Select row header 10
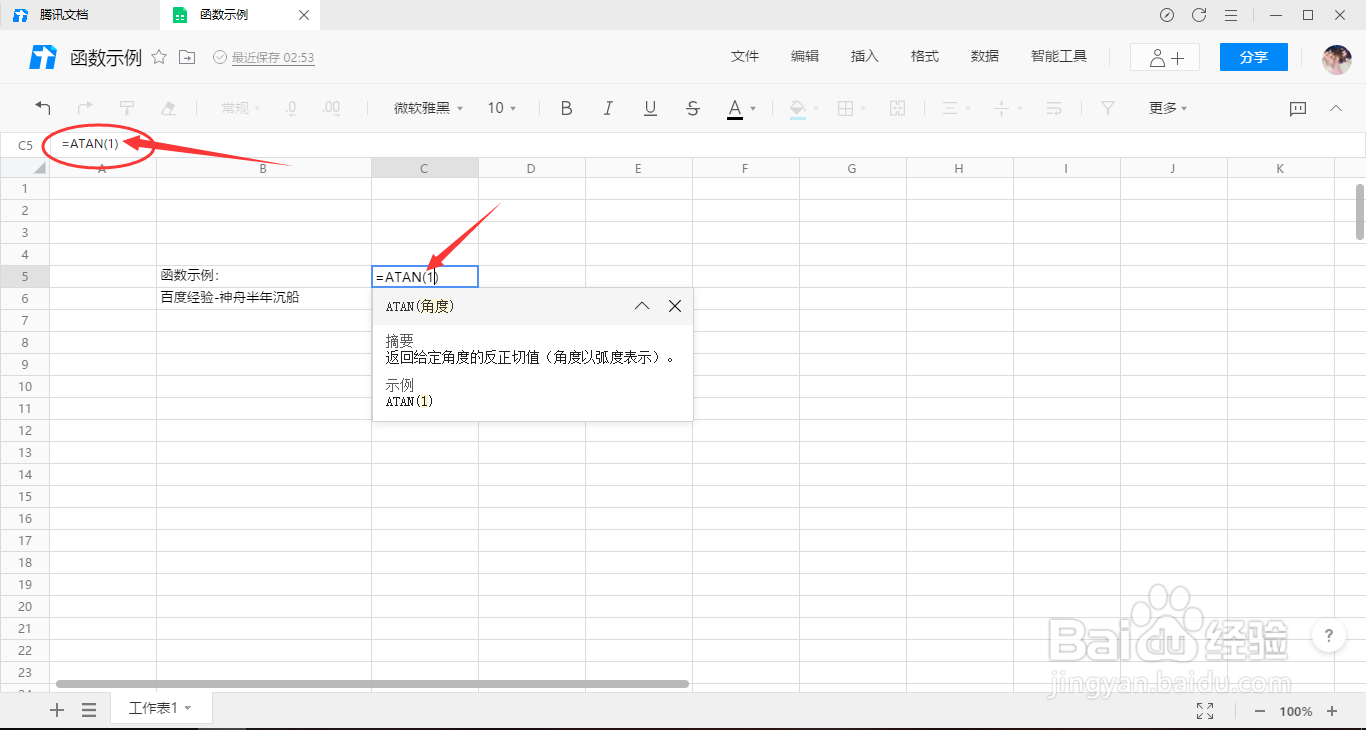 click(x=25, y=386)
